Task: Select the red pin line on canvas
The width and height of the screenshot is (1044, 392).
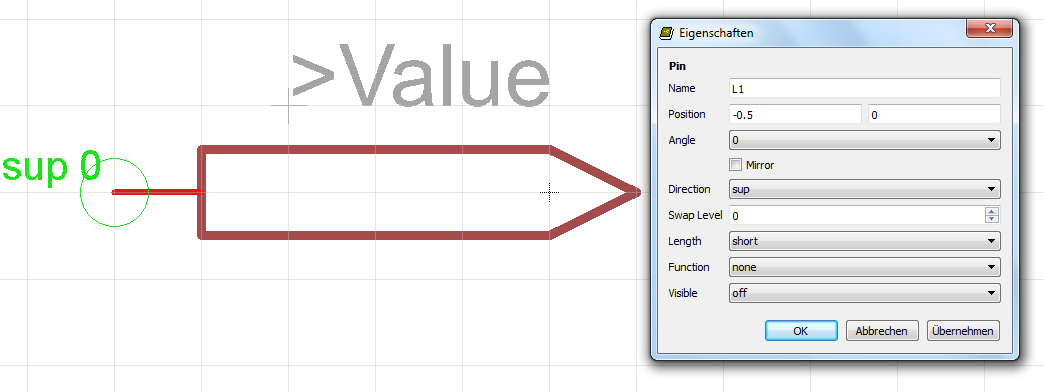Action: [x=156, y=192]
